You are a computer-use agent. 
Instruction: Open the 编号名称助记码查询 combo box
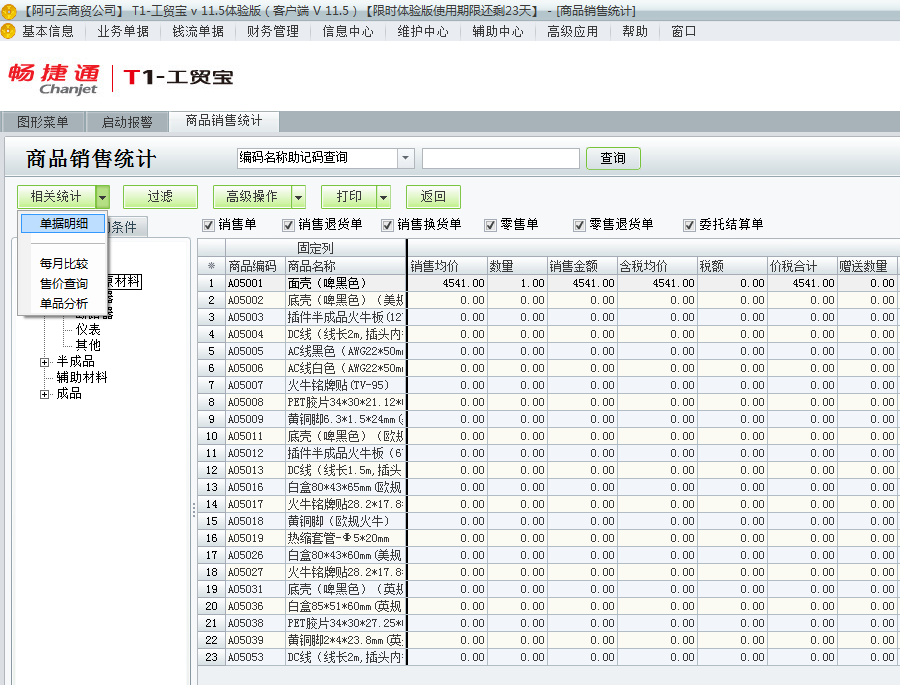[405, 158]
